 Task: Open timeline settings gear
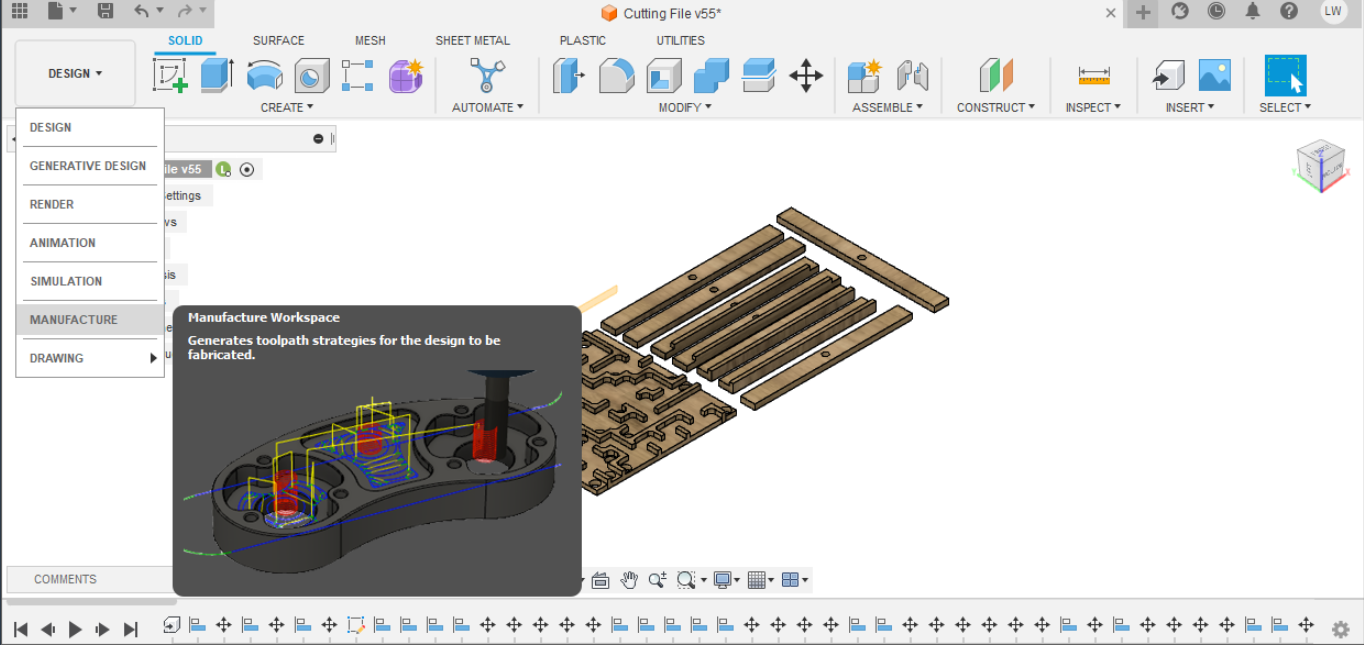tap(1340, 629)
